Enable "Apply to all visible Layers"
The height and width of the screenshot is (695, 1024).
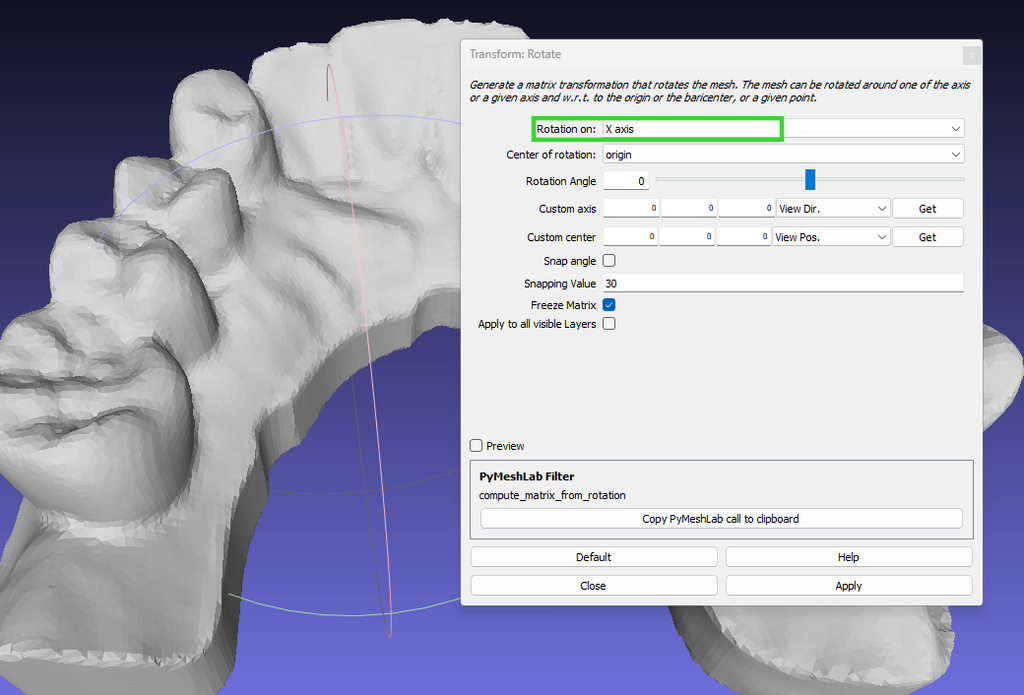click(x=608, y=323)
